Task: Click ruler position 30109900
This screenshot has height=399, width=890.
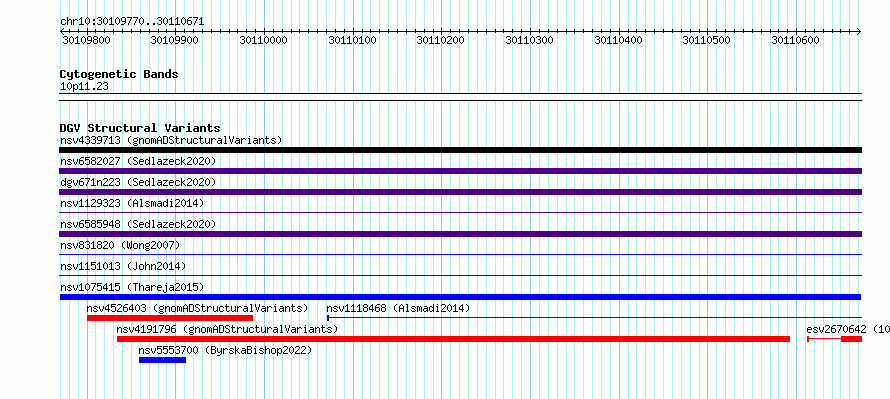Action: pos(175,40)
